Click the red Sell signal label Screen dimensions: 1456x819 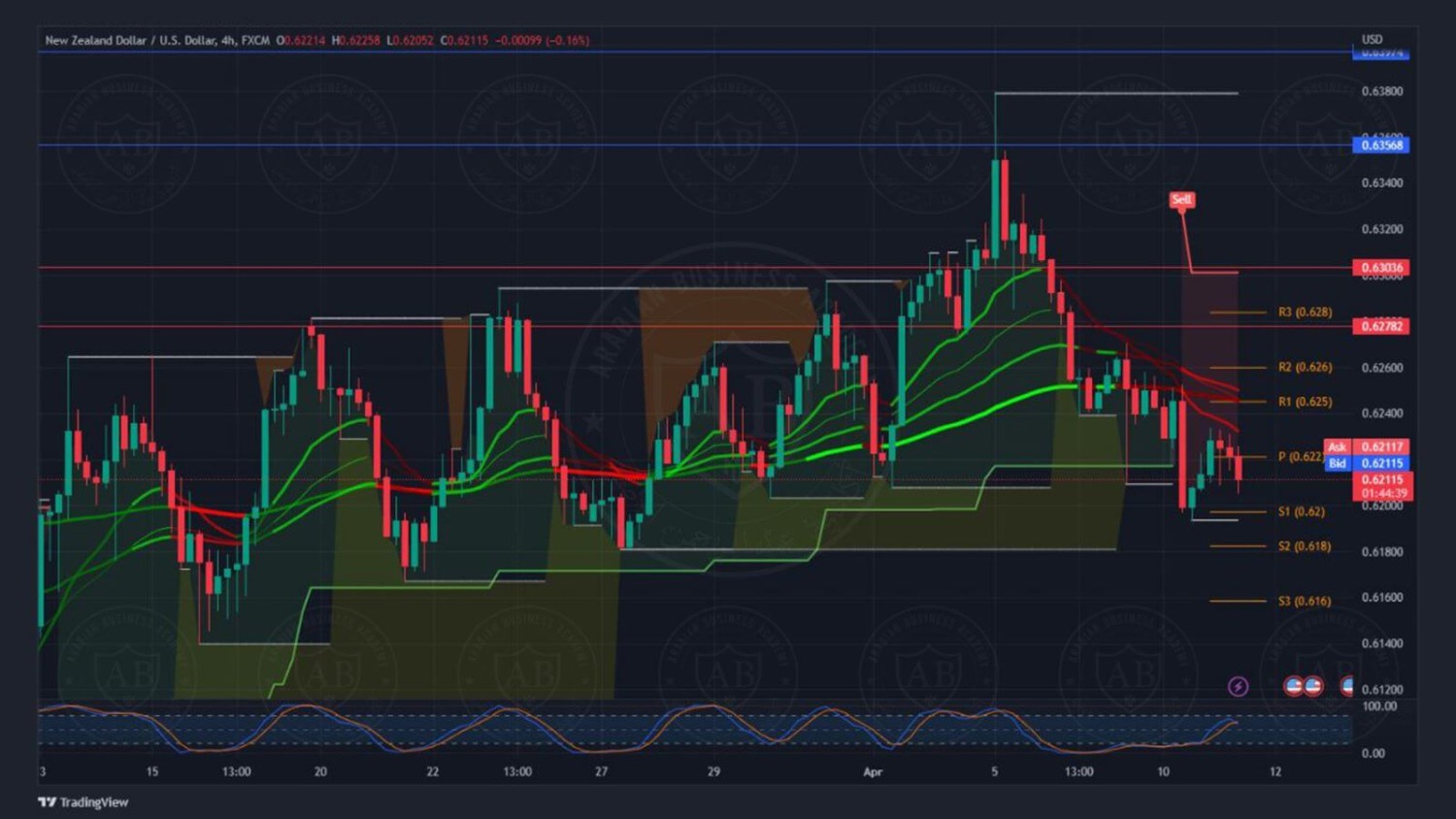click(x=1181, y=200)
